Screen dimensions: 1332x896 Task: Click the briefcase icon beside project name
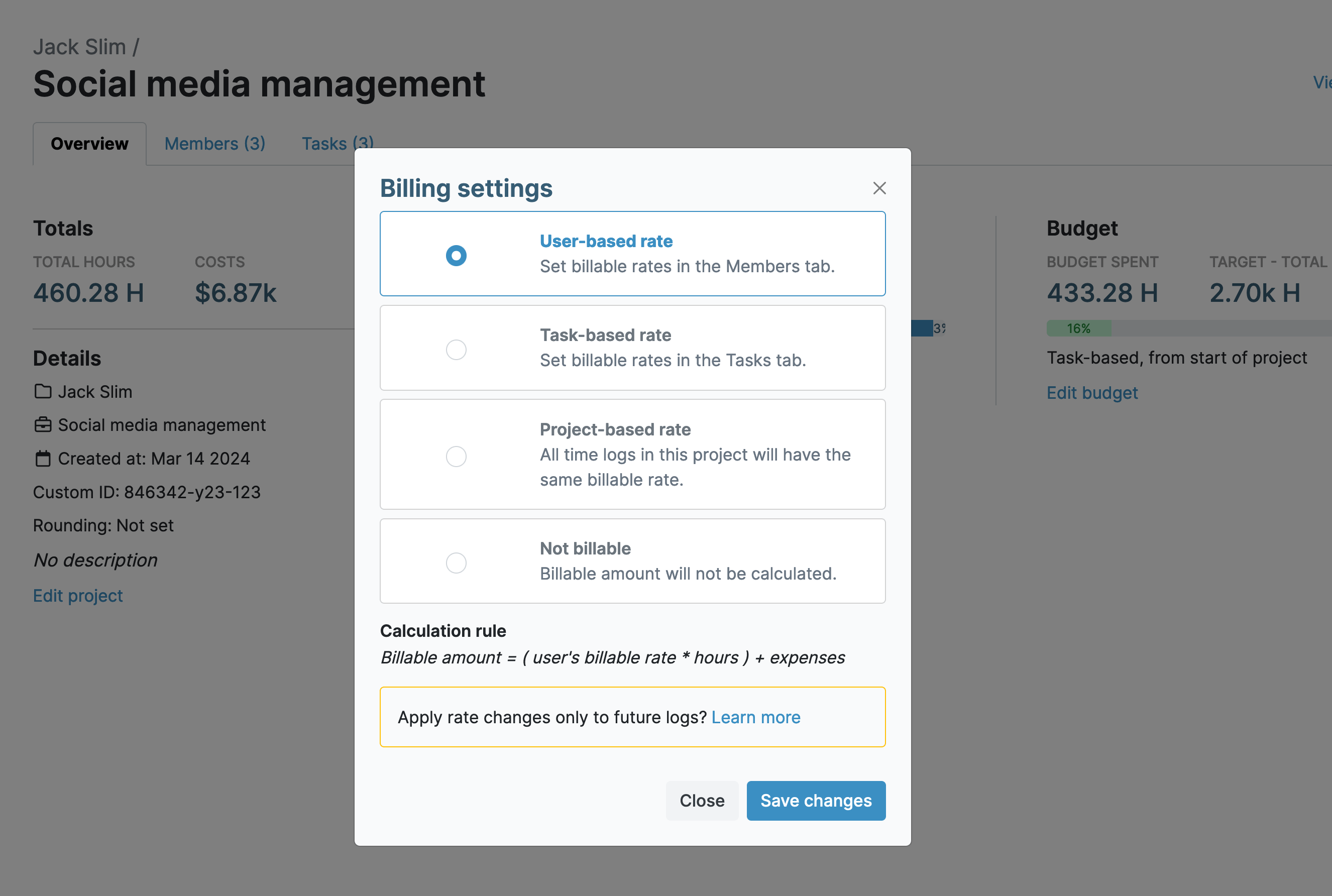41,424
